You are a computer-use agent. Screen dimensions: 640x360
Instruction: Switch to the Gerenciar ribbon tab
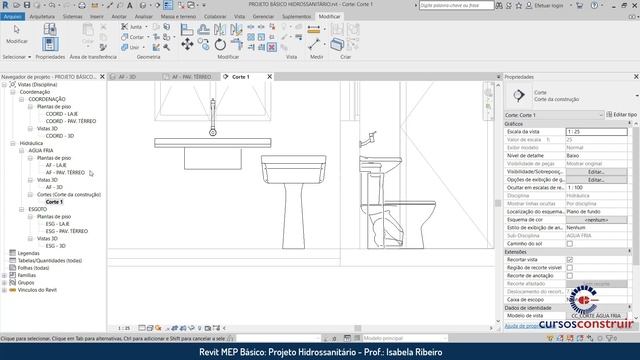pos(263,16)
